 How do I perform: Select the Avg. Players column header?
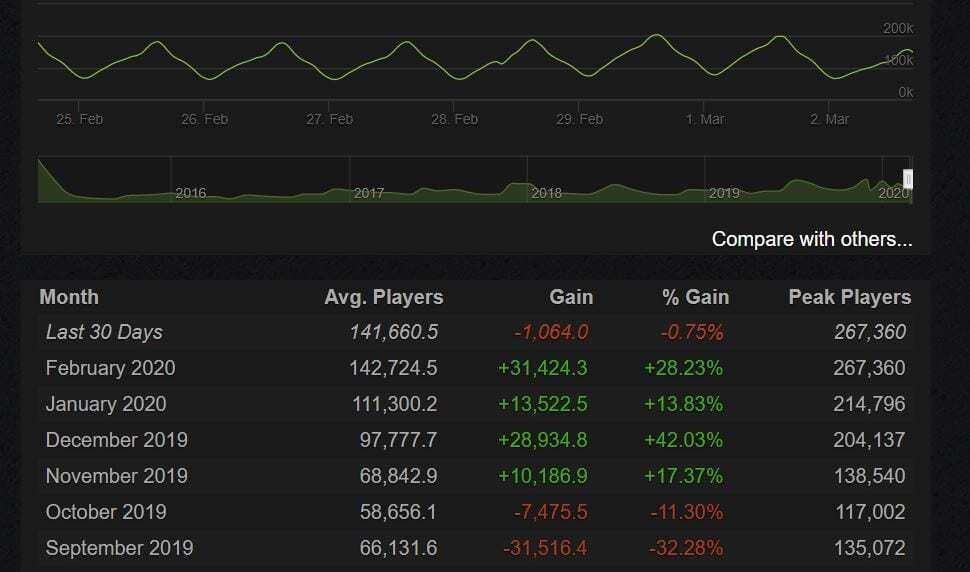383,297
